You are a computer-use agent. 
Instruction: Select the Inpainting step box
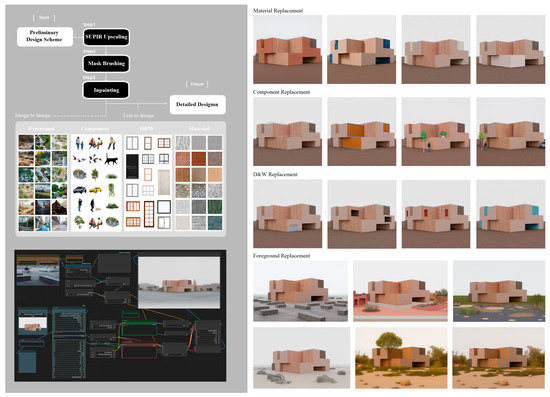point(106,90)
